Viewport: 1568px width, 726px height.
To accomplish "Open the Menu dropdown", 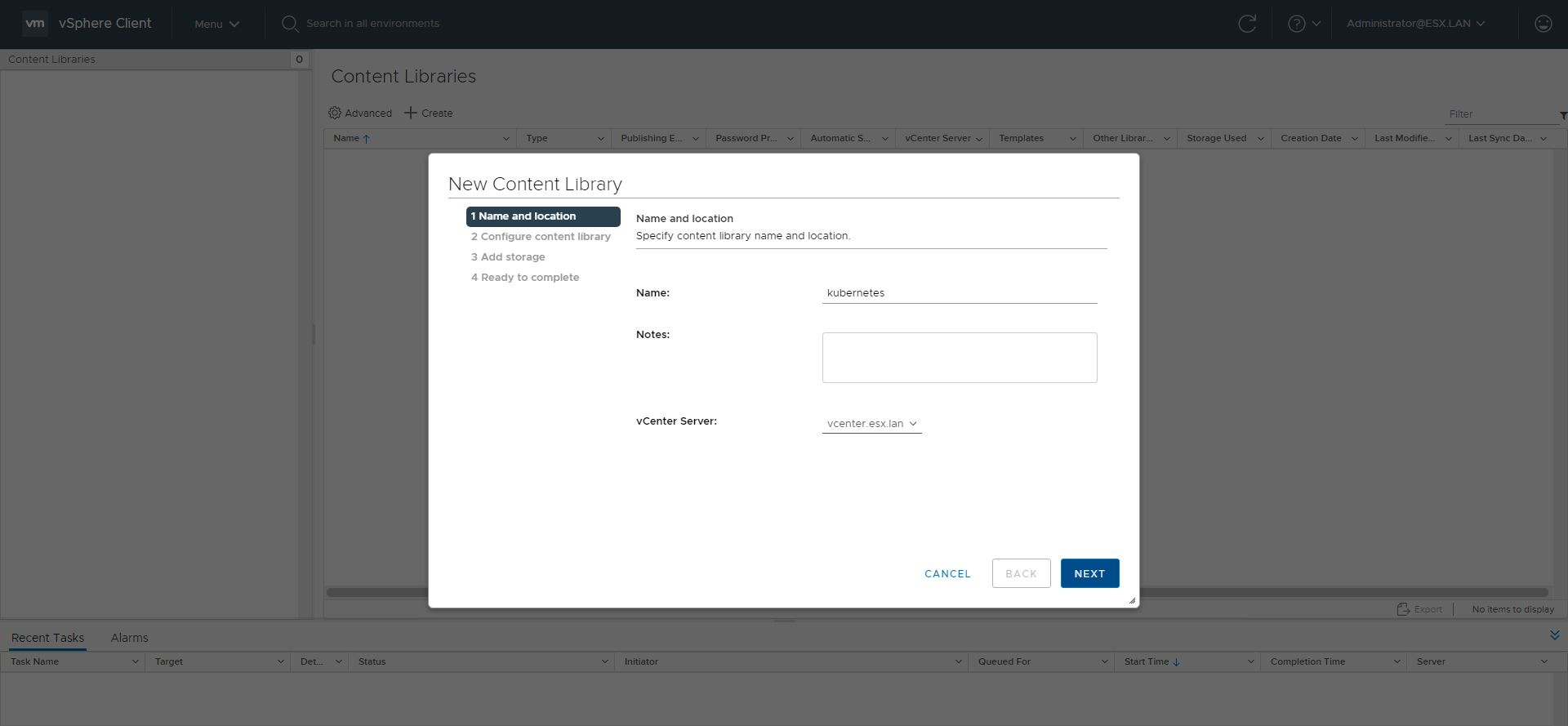I will (x=216, y=24).
